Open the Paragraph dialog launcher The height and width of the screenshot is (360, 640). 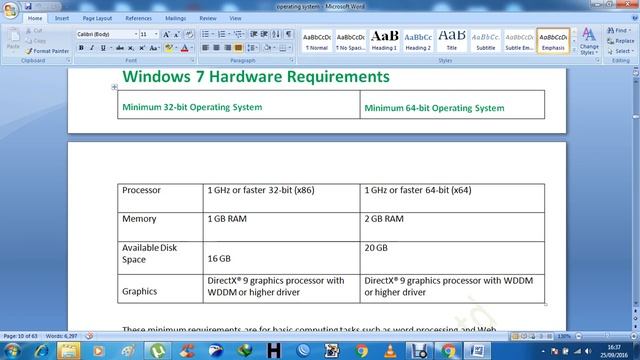pyautogui.click(x=292, y=60)
